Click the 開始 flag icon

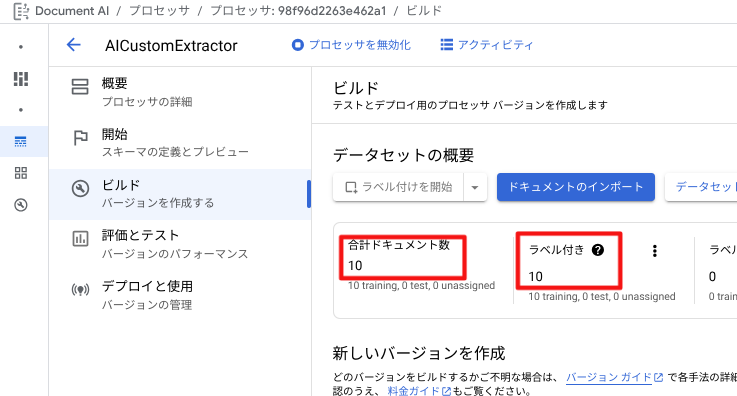click(x=80, y=138)
